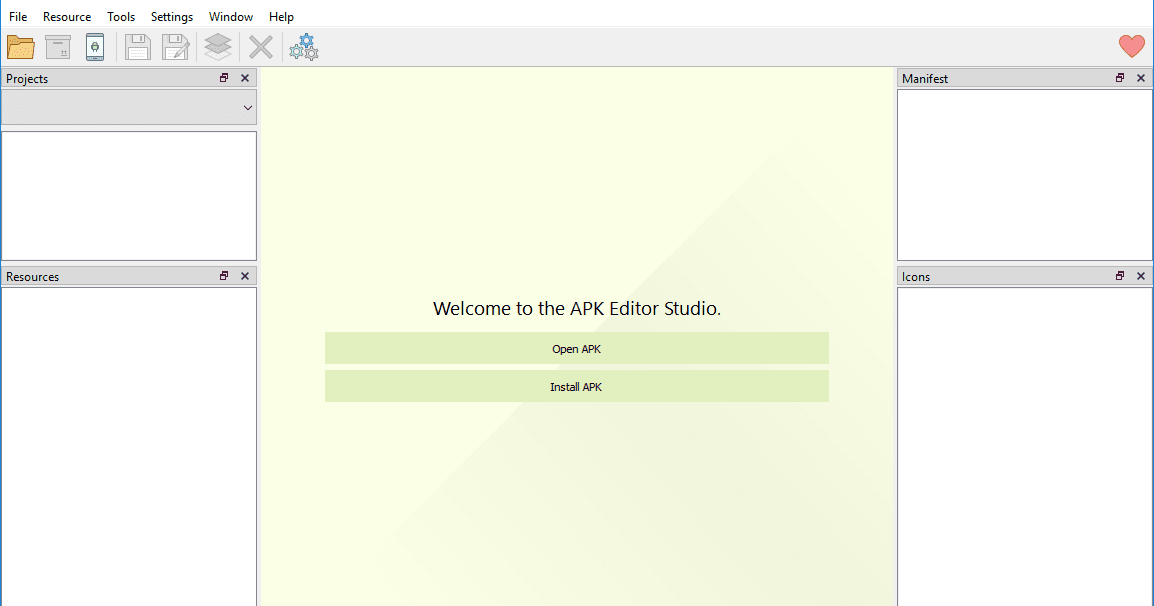Open Settings via the gears toolbar icon

coord(303,46)
